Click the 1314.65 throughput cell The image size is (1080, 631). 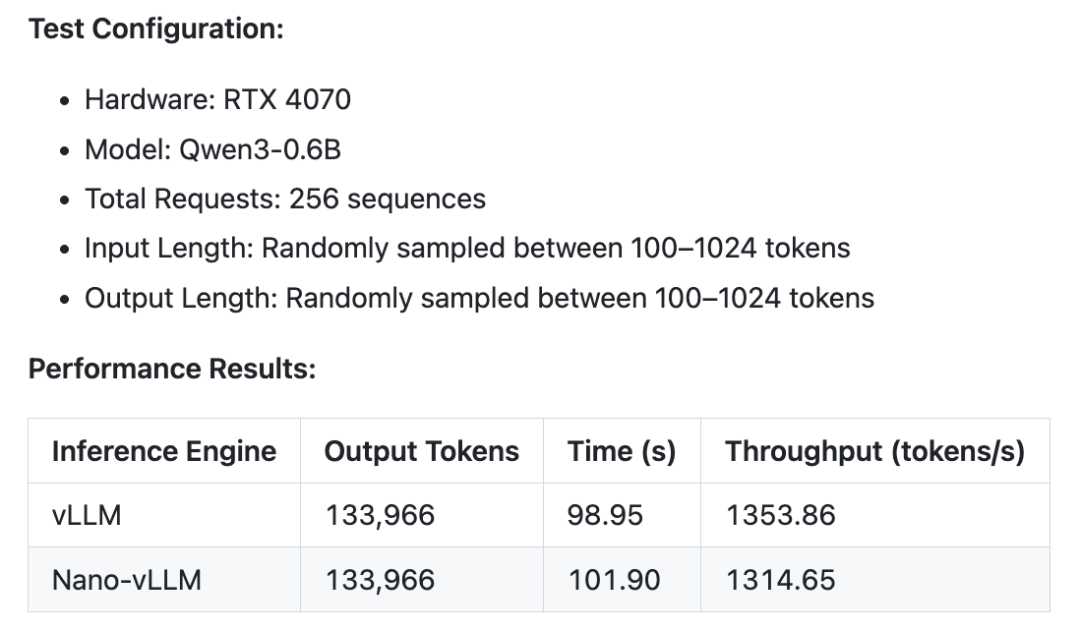tap(875, 580)
